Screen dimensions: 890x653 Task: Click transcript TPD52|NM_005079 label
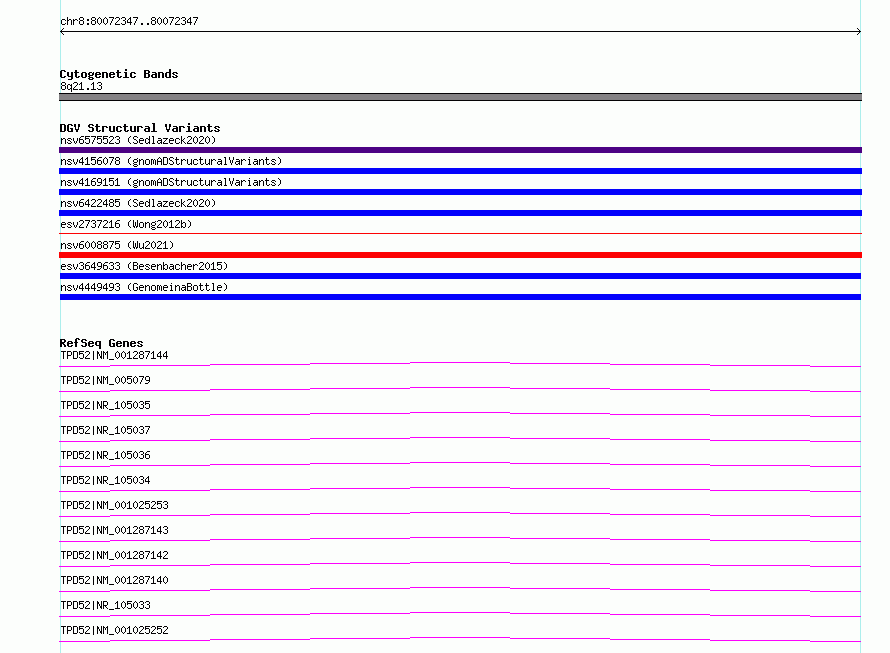click(105, 380)
